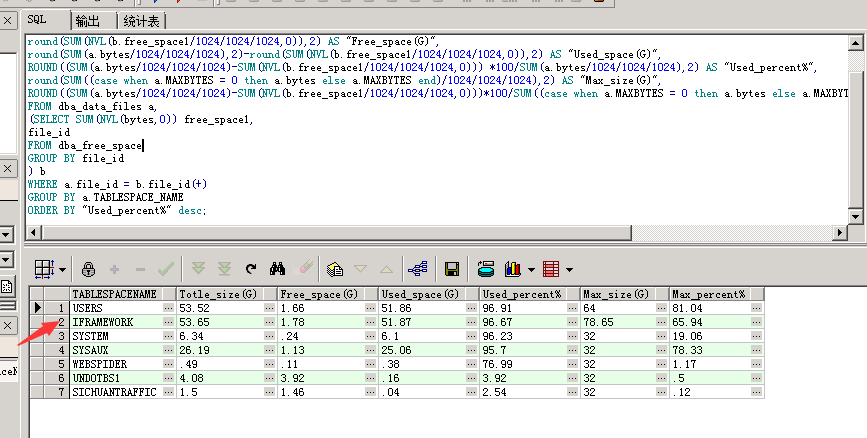
Task: Open the red grid export dropdown arrow
Action: tap(567, 270)
